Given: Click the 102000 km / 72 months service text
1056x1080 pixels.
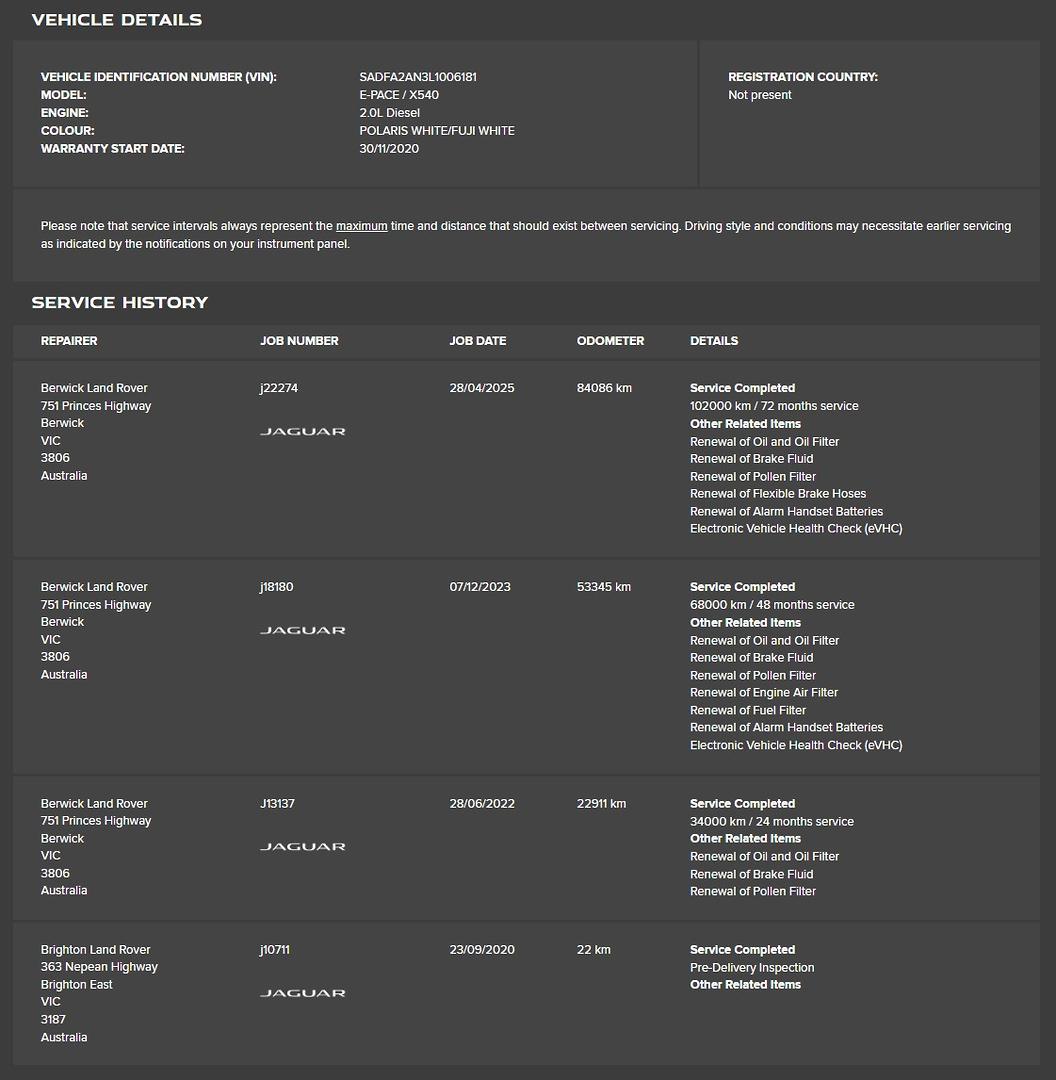Looking at the screenshot, I should point(774,406).
